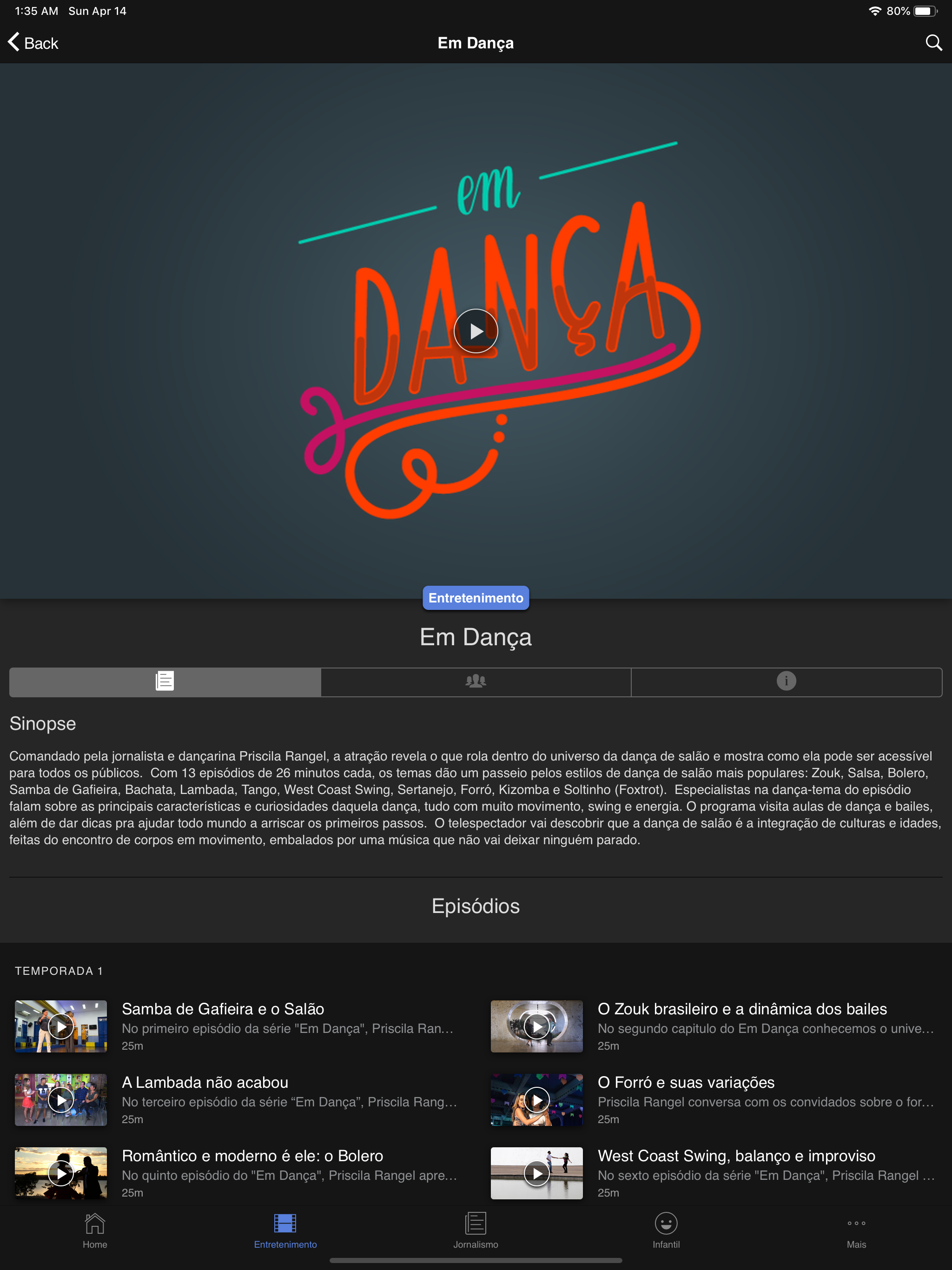Image resolution: width=952 pixels, height=1270 pixels.
Task: Open episode title Samba de Gafieira e o Salão
Action: [223, 1009]
